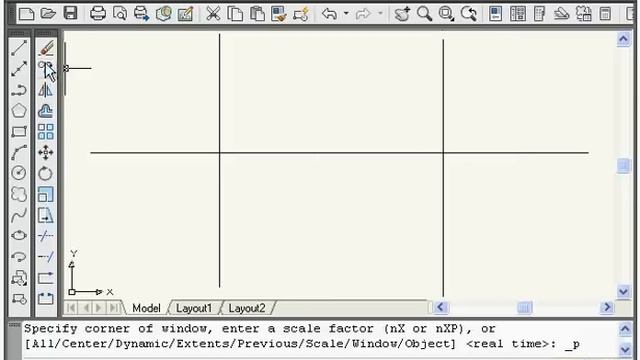Screen dimensions: 640x360
Task: Select the Erase modify tool
Action: tap(46, 48)
